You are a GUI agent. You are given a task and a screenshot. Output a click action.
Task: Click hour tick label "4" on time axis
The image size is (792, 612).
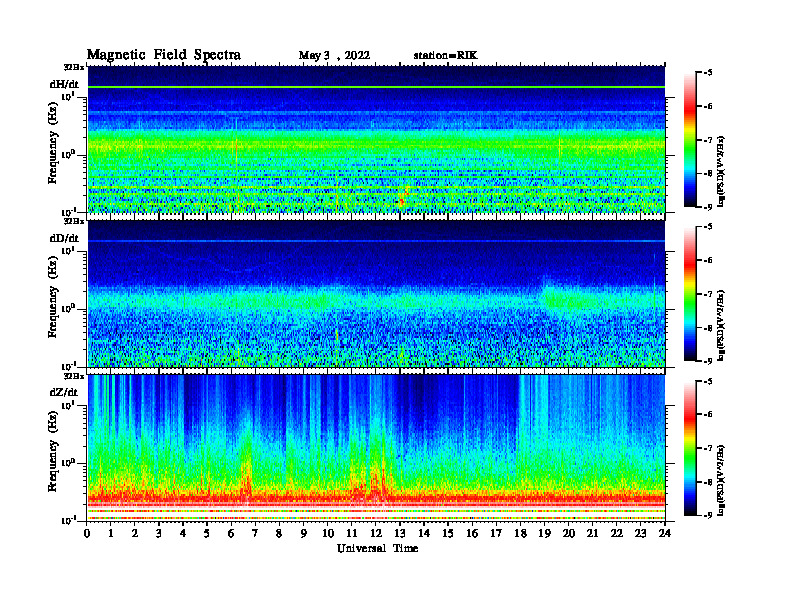(183, 534)
